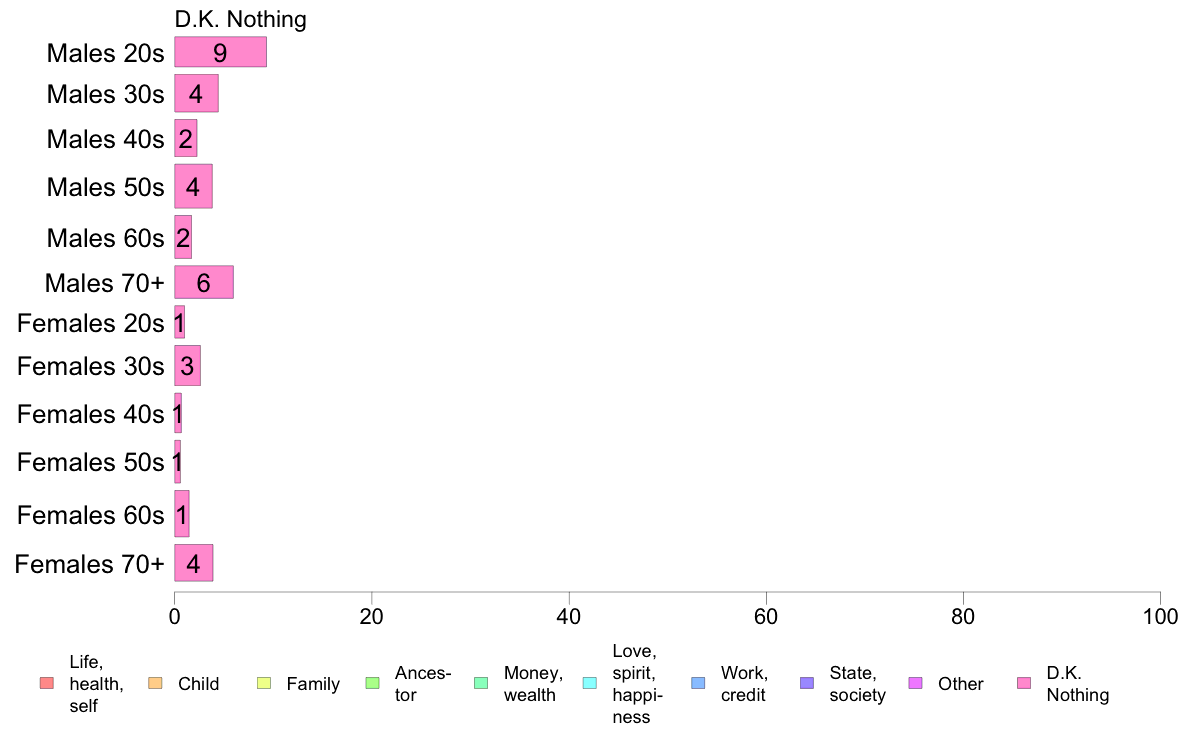Select the Males 70+ bar showing 6
The width and height of the screenshot is (1188, 736).
pos(204,283)
